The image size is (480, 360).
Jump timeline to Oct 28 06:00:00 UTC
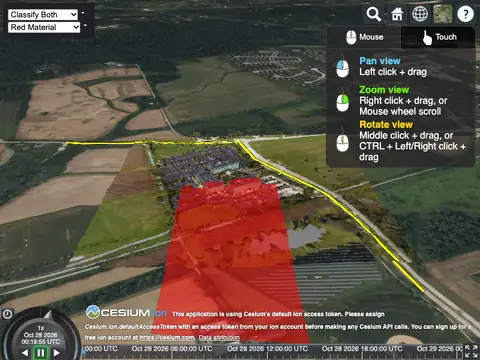[172, 349]
